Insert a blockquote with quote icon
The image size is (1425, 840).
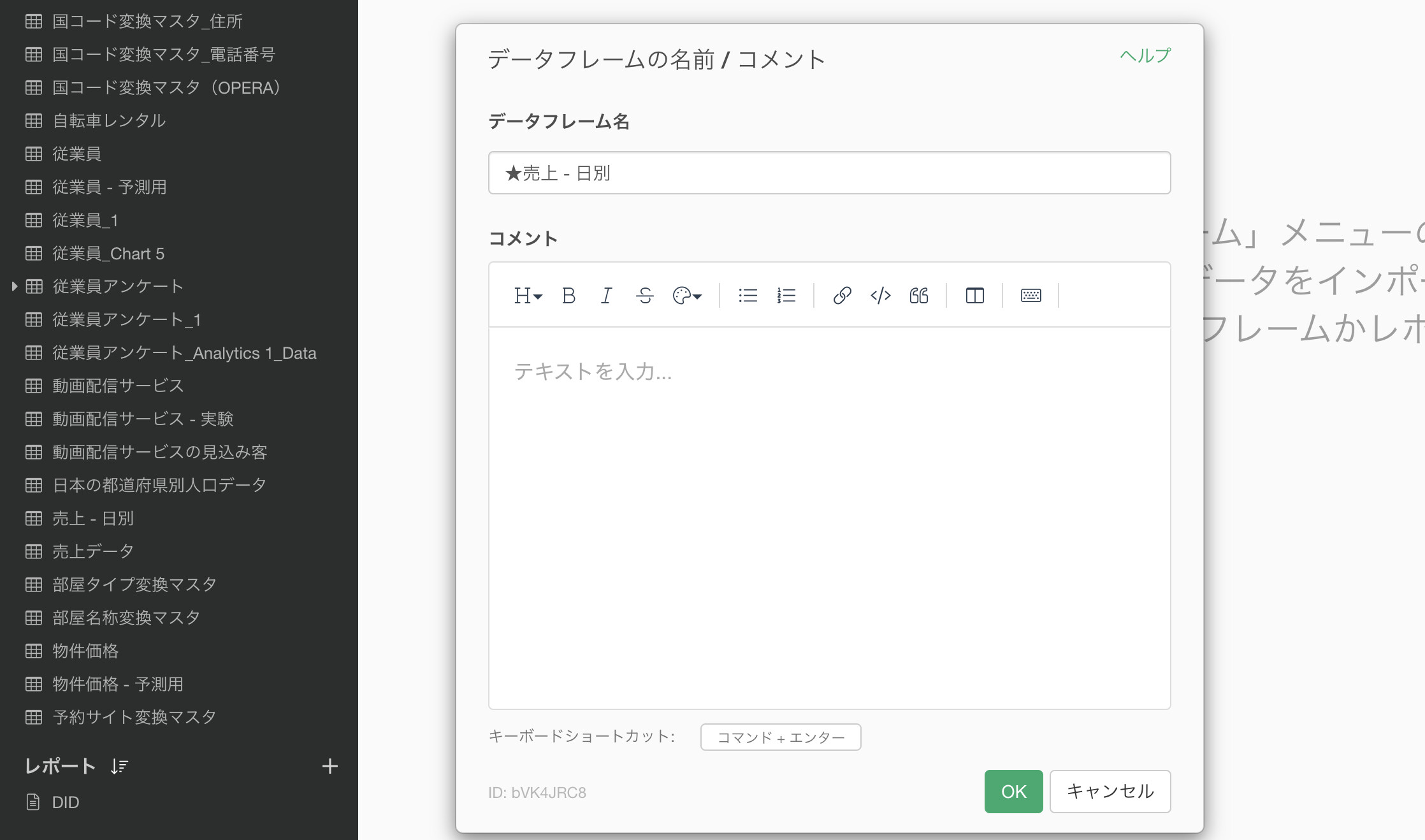(918, 296)
